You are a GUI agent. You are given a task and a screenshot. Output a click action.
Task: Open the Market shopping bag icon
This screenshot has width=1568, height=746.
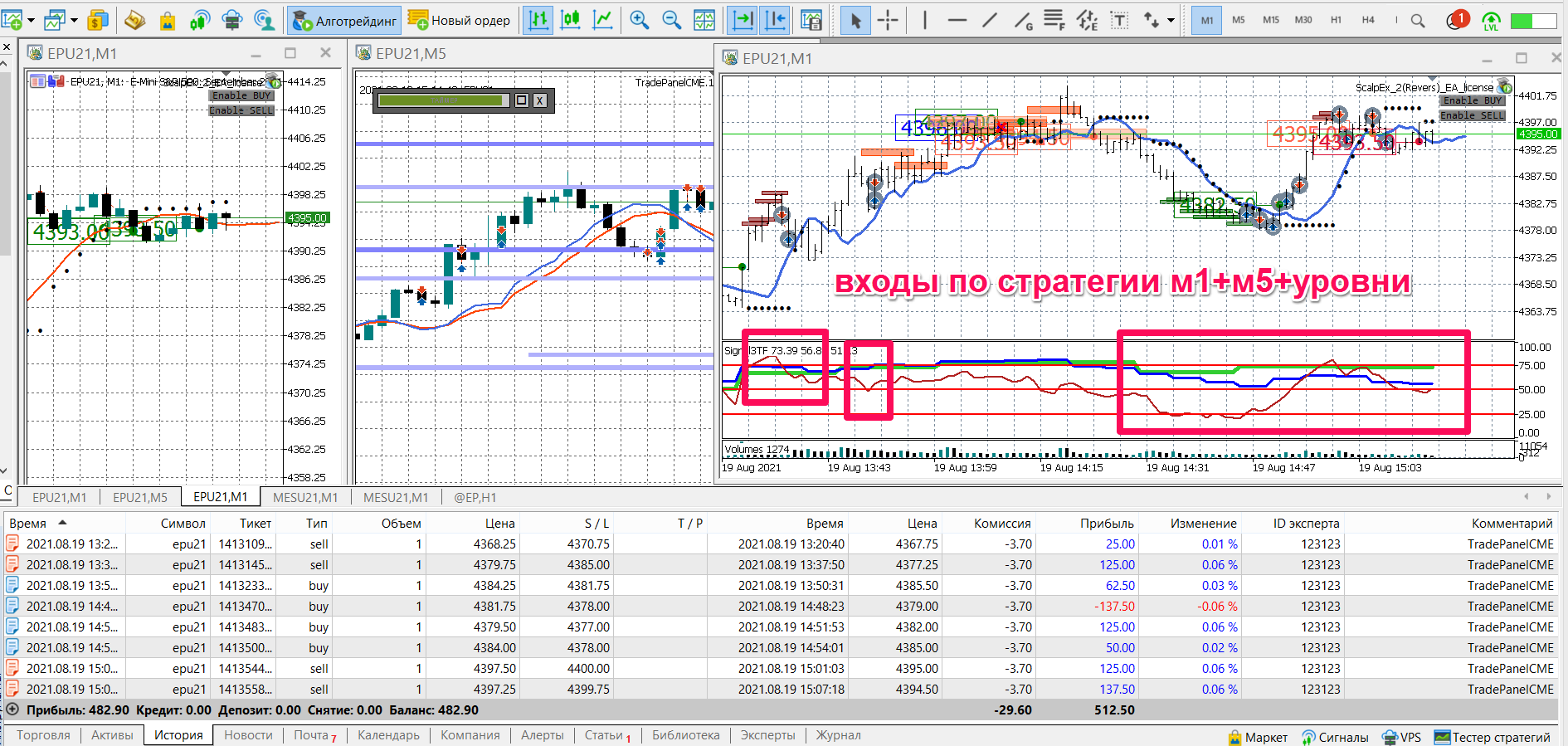[x=168, y=20]
